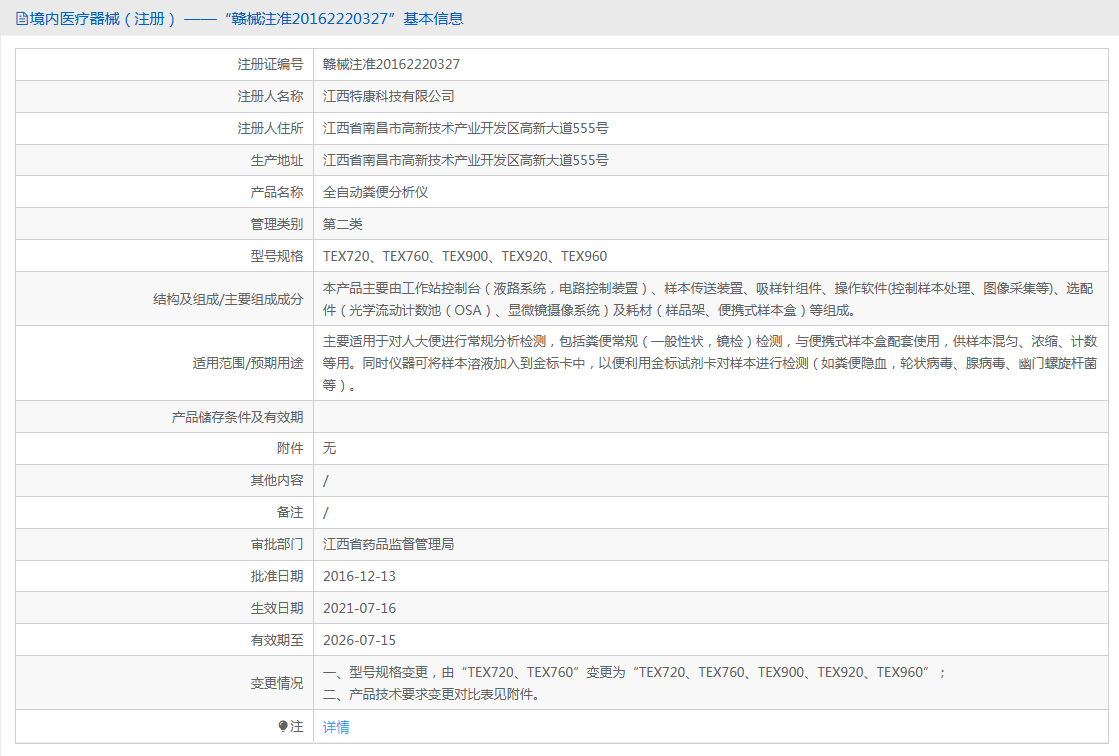Select the text starting 本产品主要由工作站控制台
The width and height of the screenshot is (1119, 756).
[708, 299]
